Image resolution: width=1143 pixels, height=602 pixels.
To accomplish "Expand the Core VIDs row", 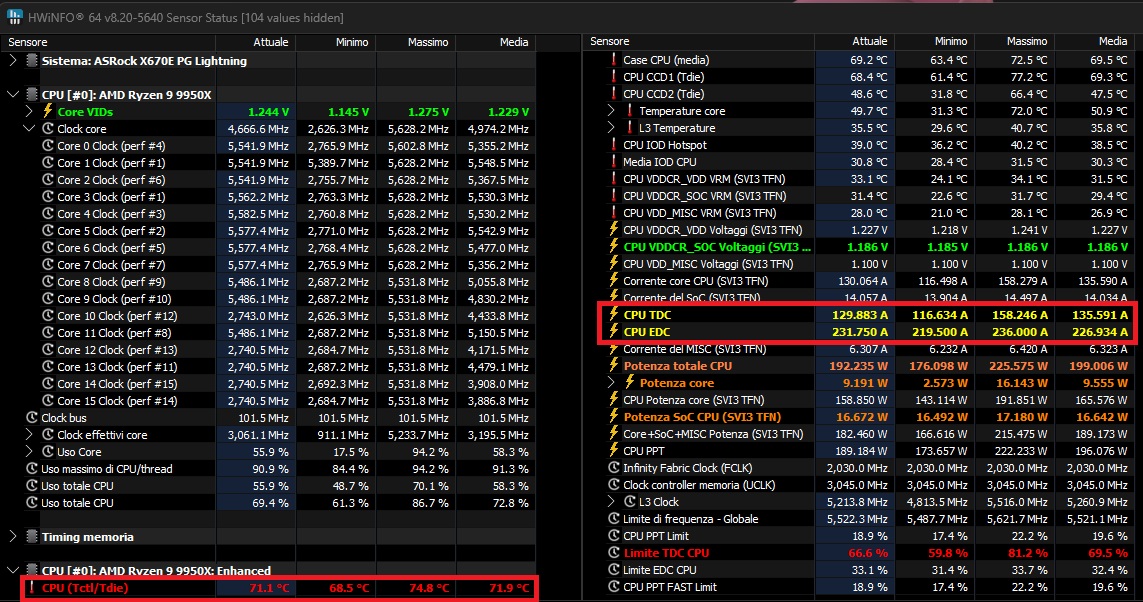I will pyautogui.click(x=29, y=112).
